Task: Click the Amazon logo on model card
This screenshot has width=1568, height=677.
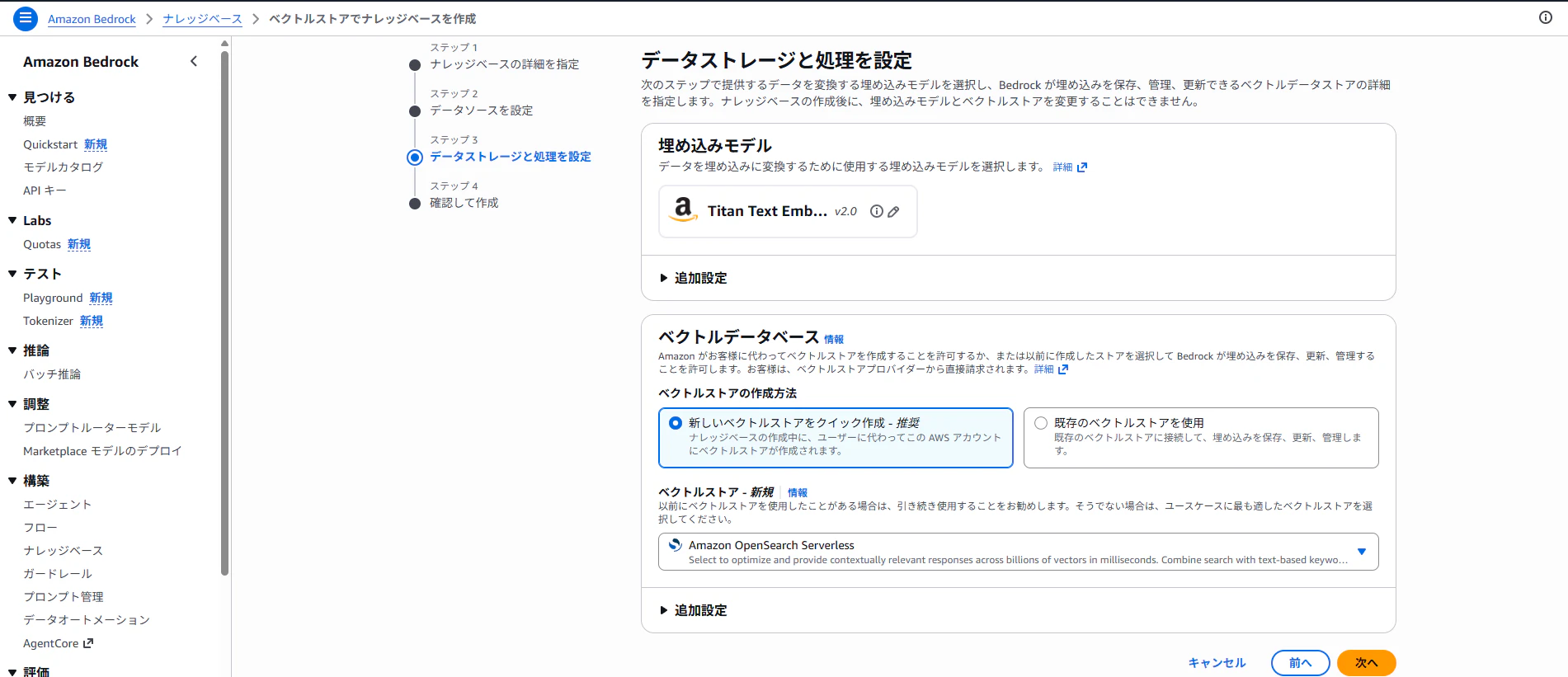Action: [x=683, y=210]
